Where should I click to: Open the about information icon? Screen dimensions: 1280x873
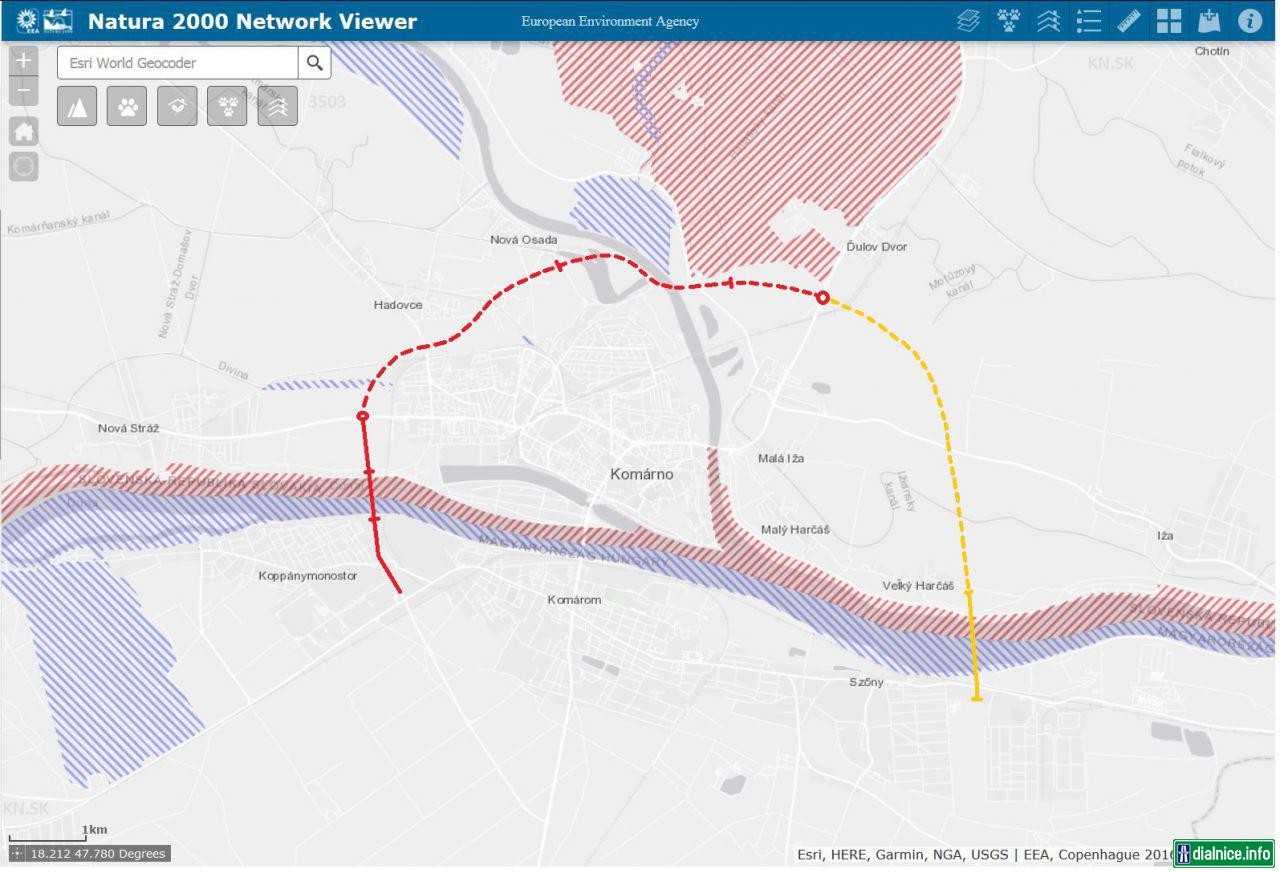click(1250, 20)
